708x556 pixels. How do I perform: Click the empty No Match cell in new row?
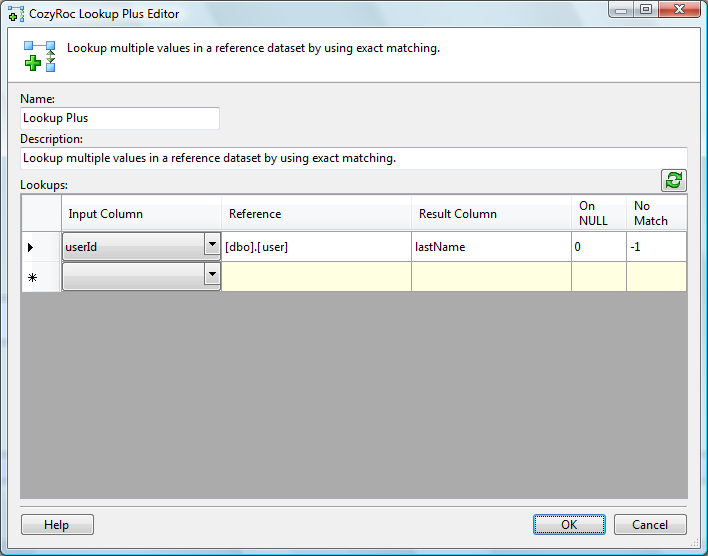(x=657, y=277)
